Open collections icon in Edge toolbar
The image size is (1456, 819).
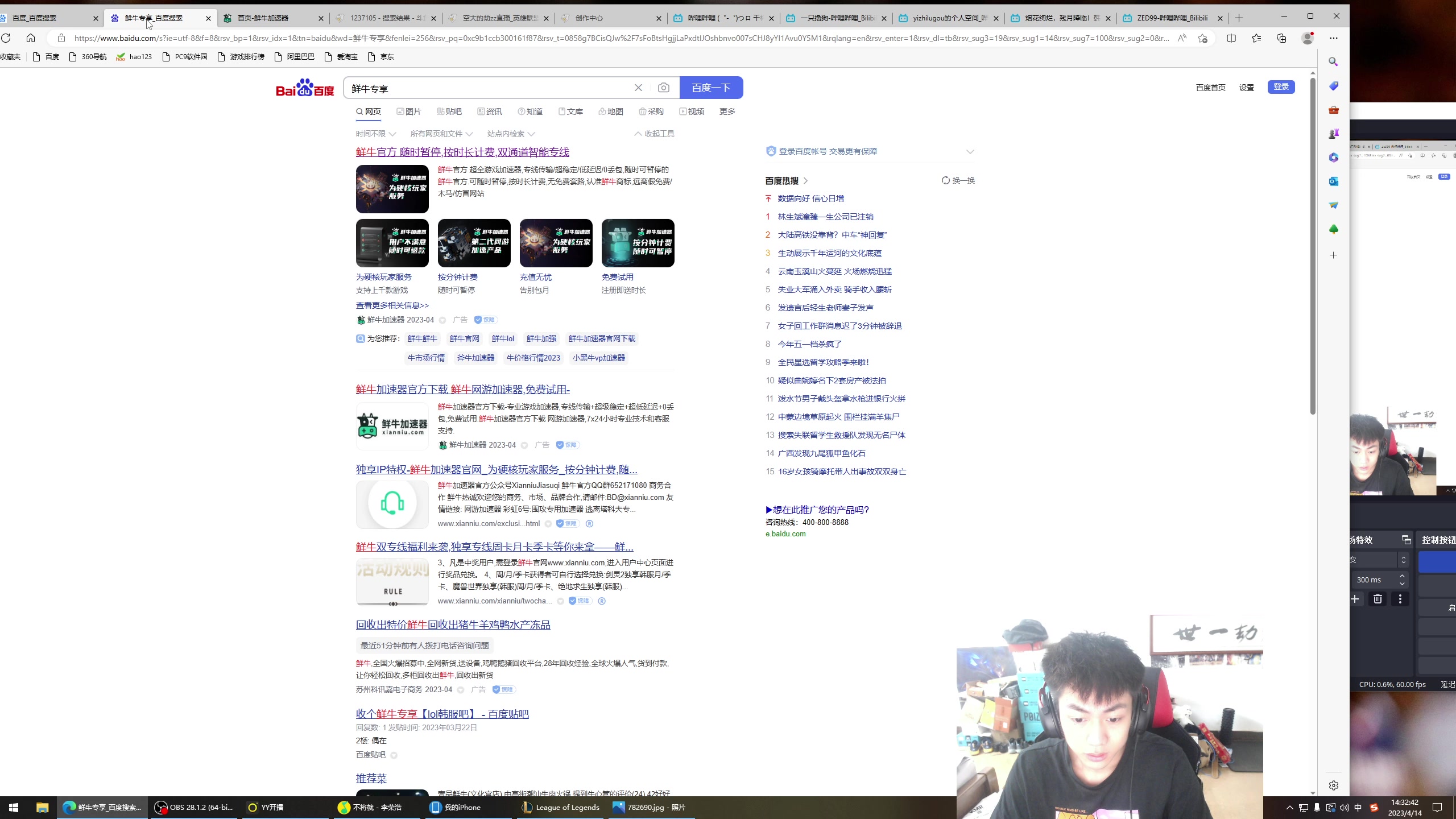(1281, 38)
